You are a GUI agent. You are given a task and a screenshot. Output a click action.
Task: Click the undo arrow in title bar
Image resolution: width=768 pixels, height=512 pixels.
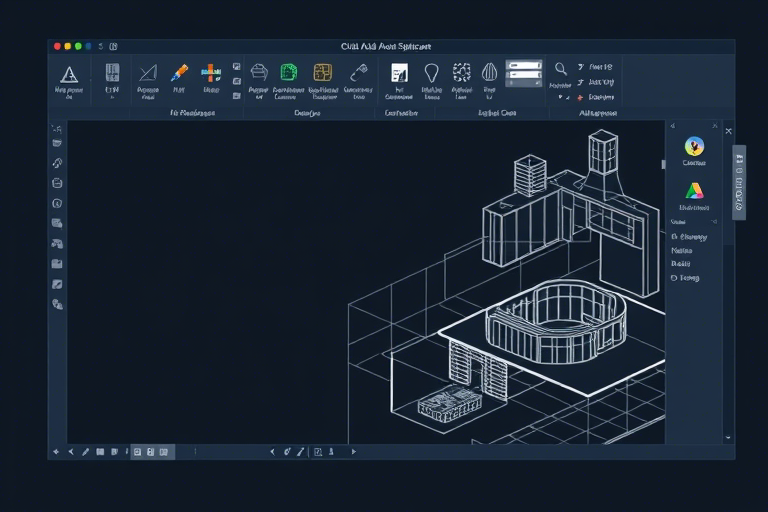(x=101, y=46)
